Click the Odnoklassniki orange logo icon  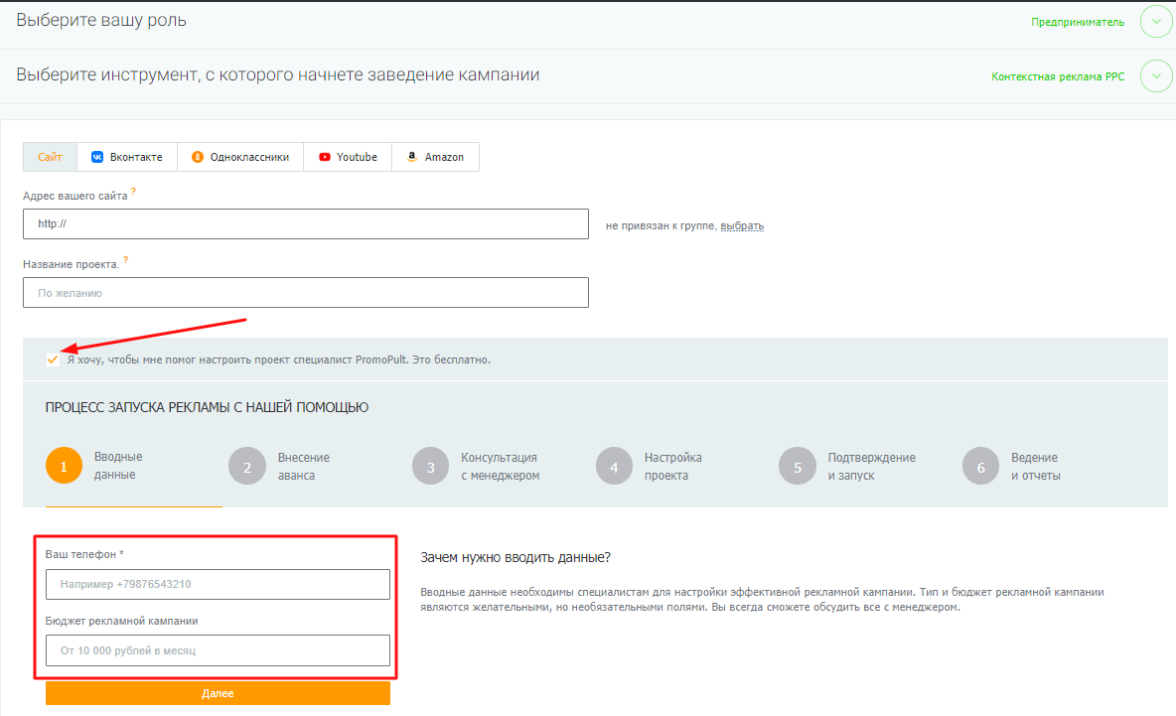[x=198, y=157]
